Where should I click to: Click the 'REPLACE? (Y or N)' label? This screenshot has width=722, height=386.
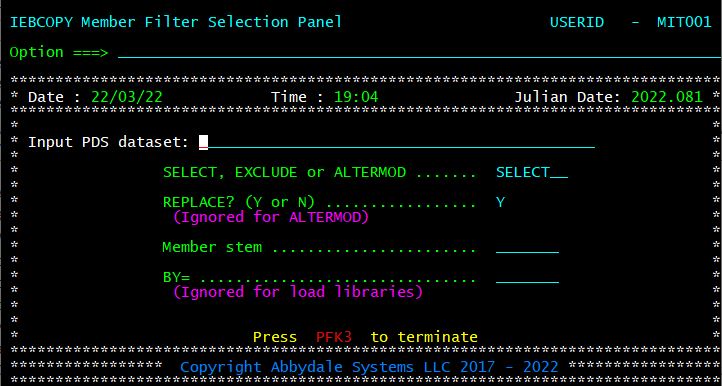[239, 202]
